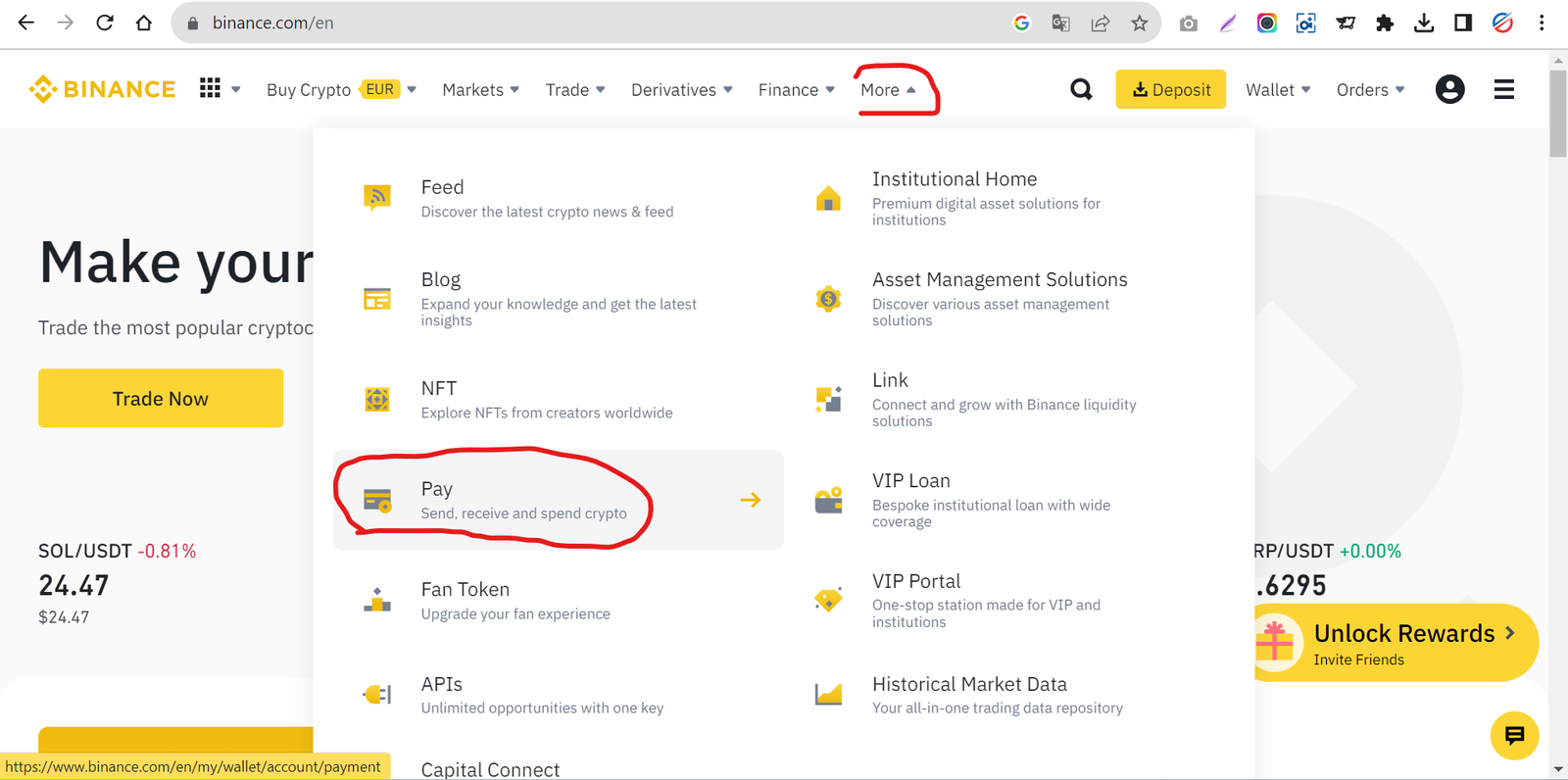Click the Institutional Home icon
Image resolution: width=1568 pixels, height=780 pixels.
click(828, 198)
